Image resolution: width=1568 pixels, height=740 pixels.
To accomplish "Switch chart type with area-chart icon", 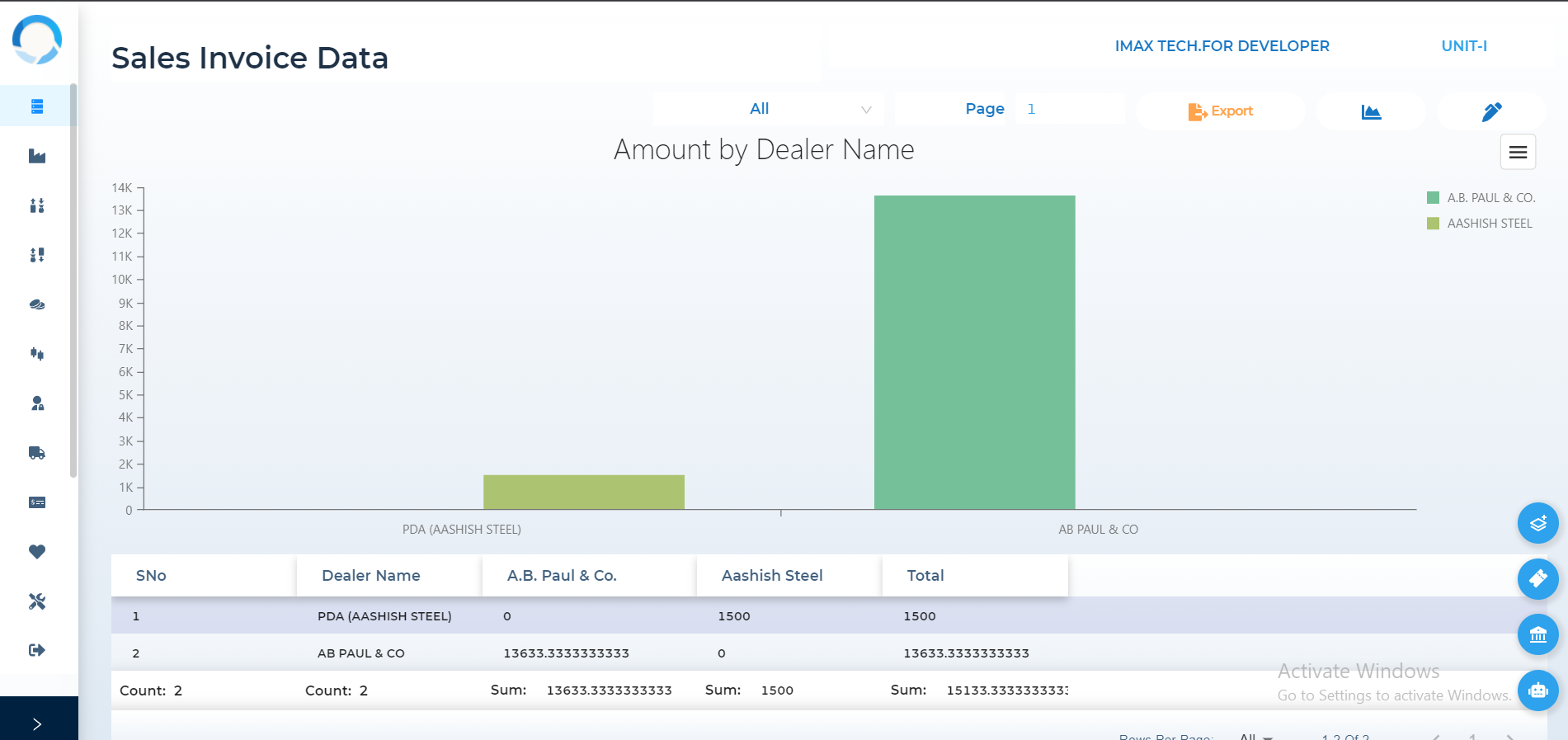I will click(1371, 111).
